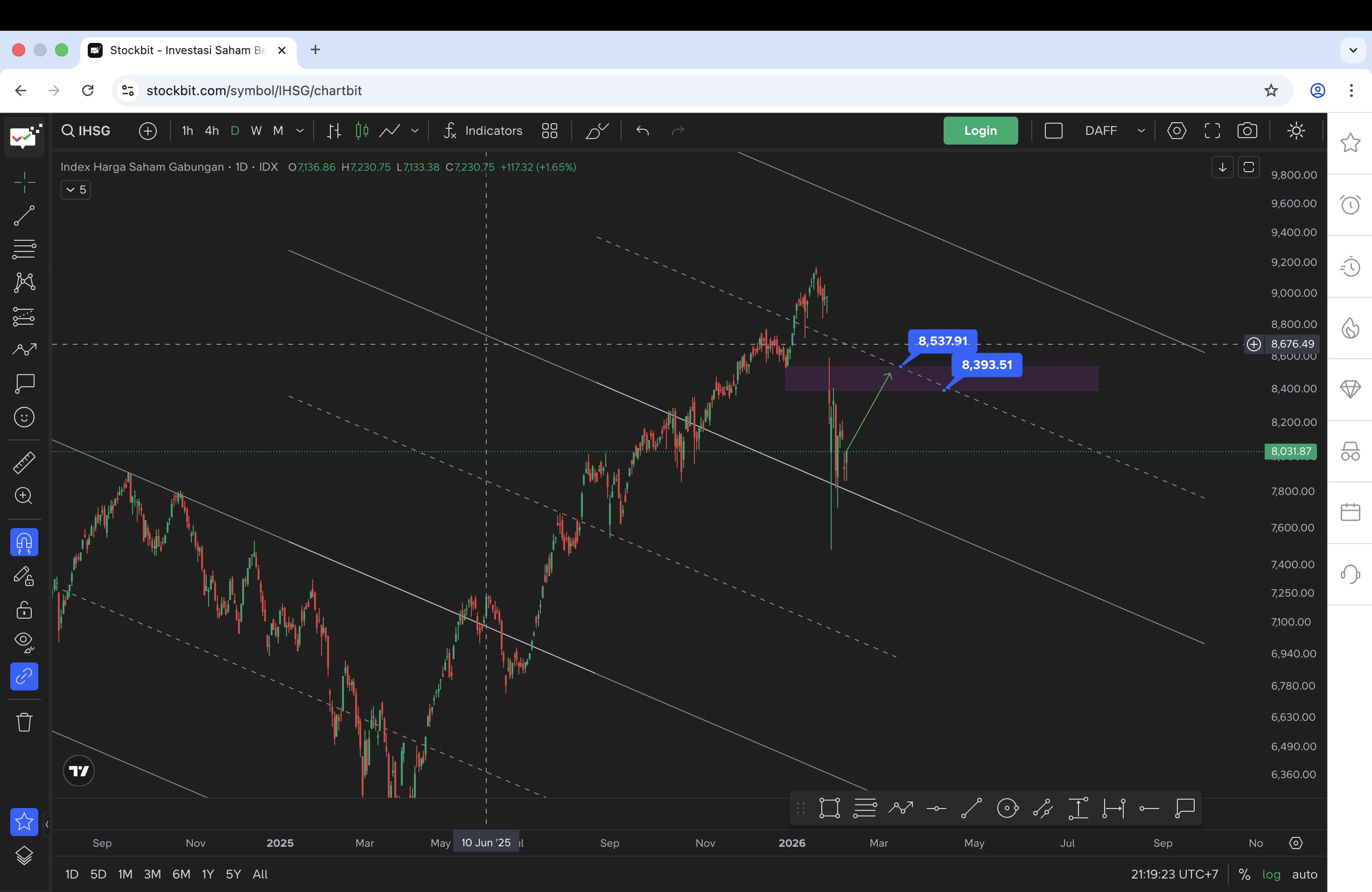Select the measure ruler tool
The height and width of the screenshot is (892, 1372).
(x=24, y=462)
